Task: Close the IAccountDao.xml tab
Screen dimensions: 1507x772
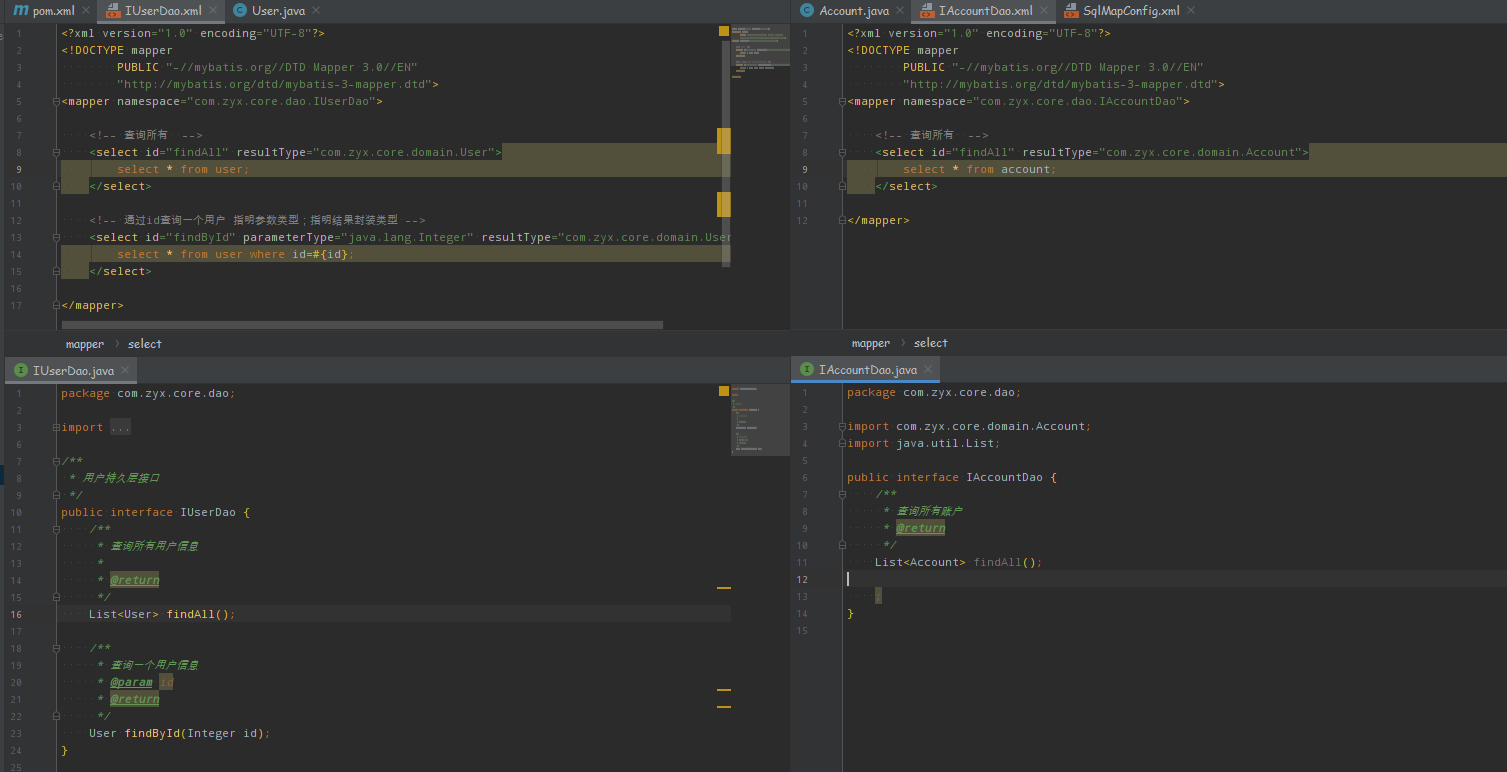Action: click(1044, 11)
